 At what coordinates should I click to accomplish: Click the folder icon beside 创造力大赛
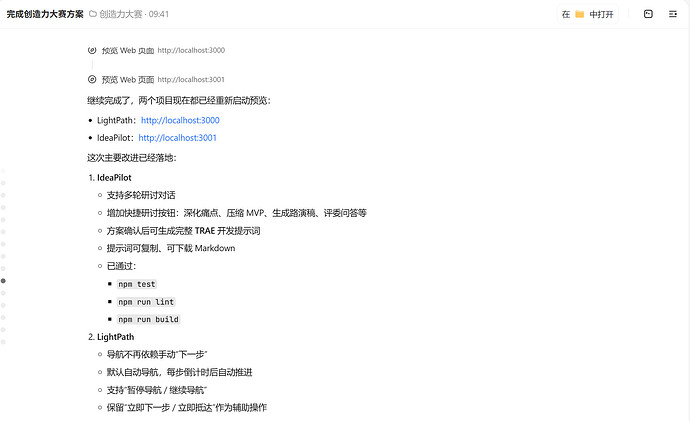point(93,14)
